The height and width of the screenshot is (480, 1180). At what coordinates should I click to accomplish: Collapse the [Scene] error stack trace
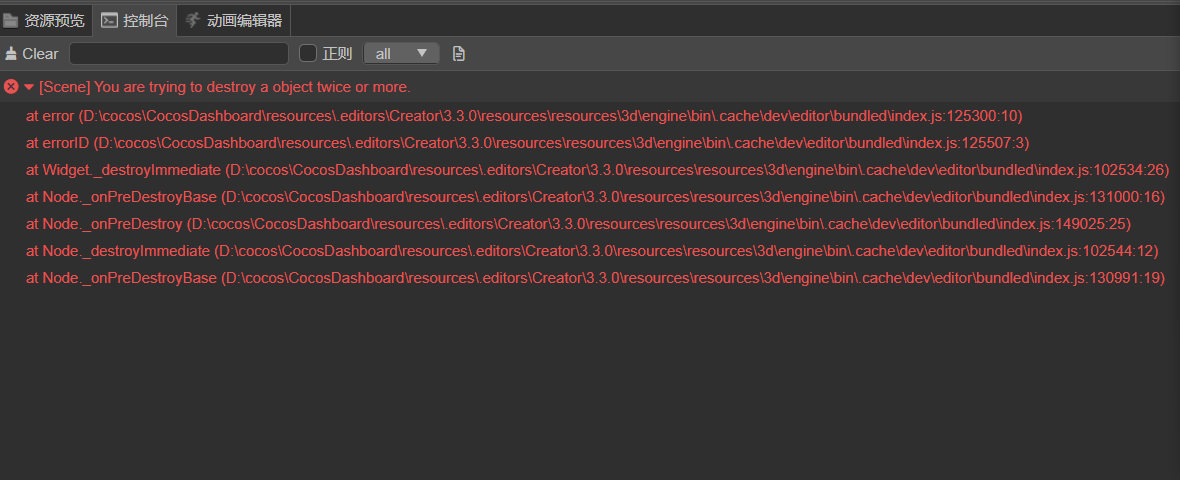(29, 87)
